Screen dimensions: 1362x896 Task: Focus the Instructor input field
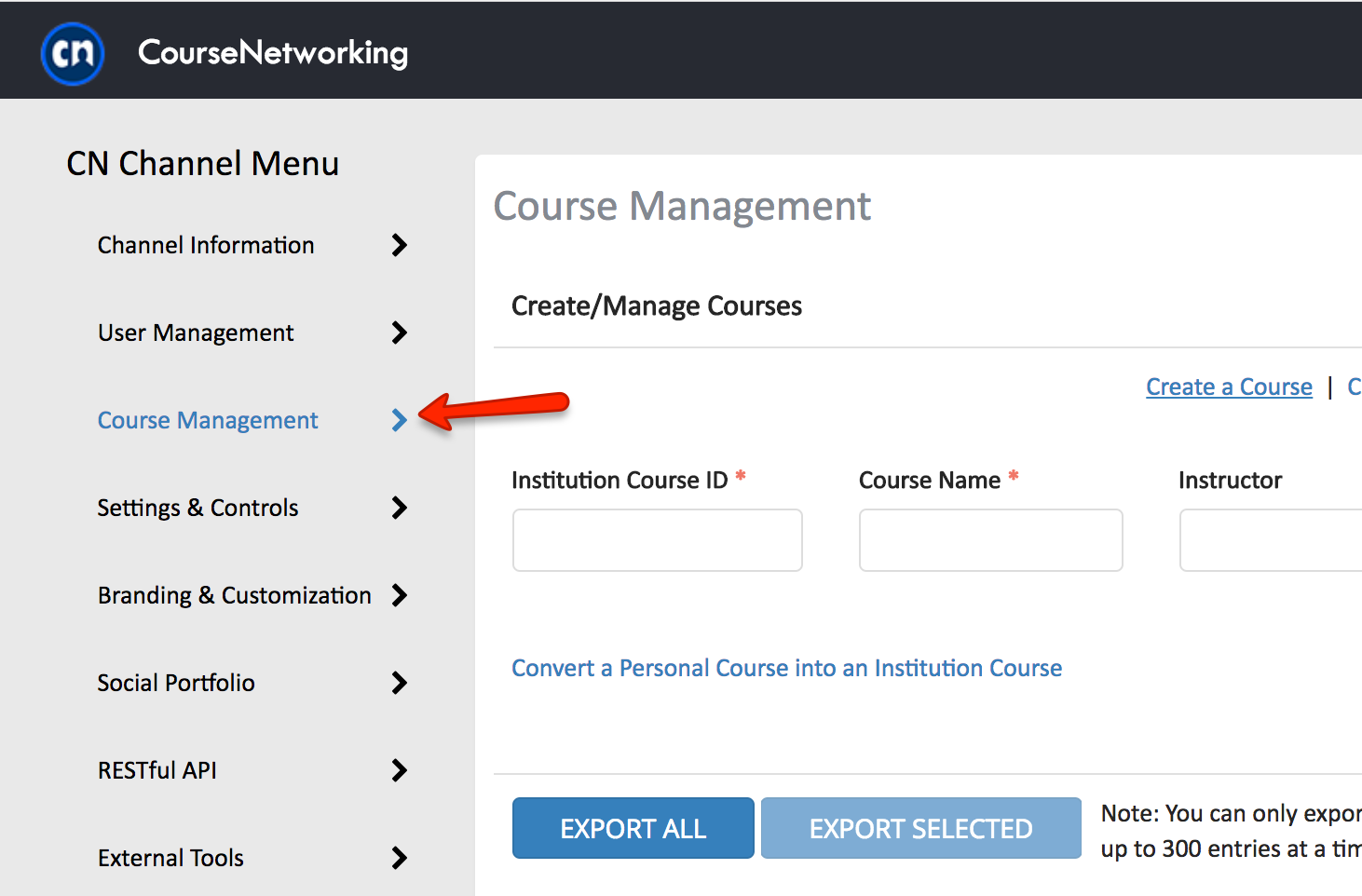[x=1271, y=540]
